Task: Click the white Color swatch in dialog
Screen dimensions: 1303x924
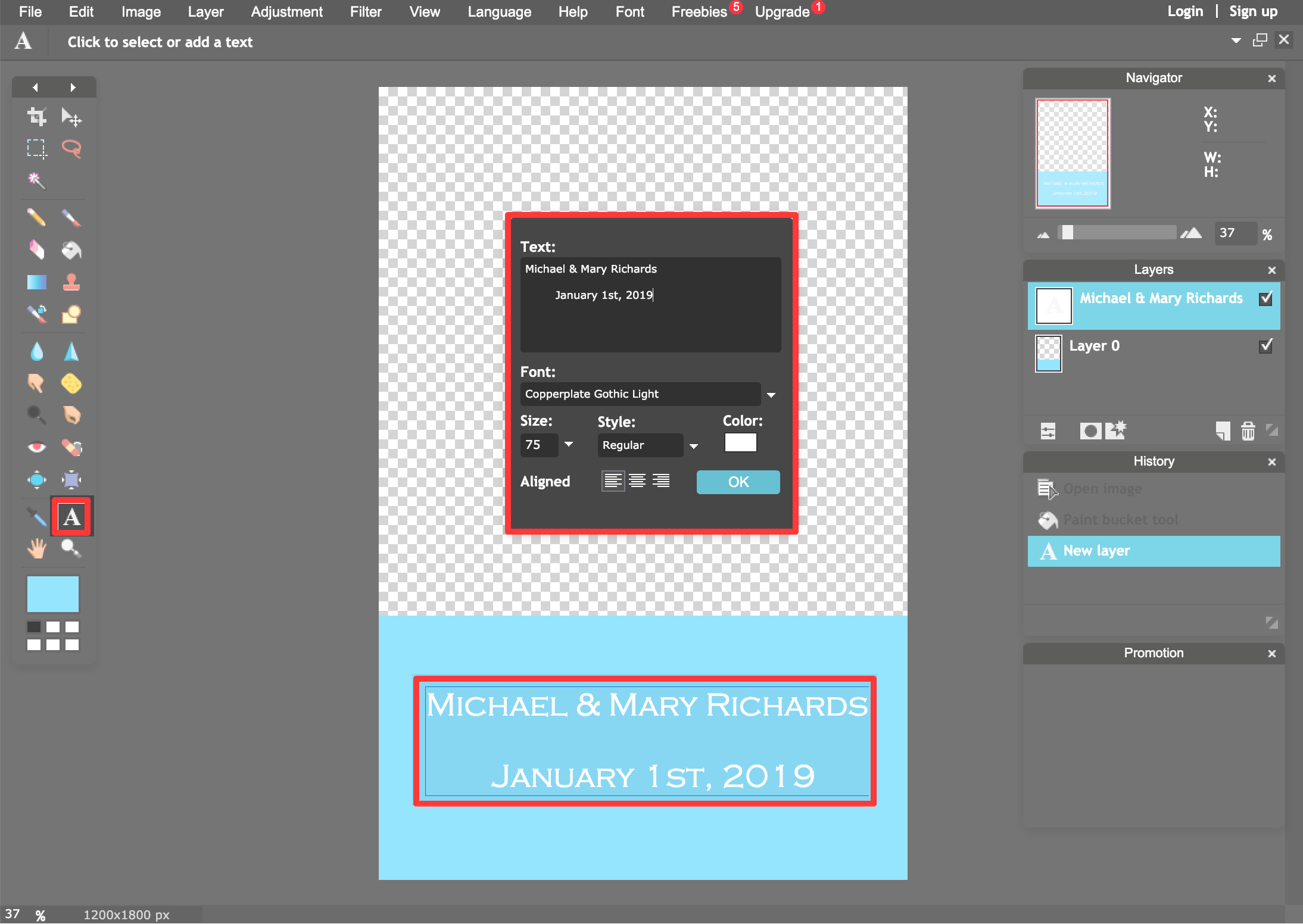Action: (740, 444)
